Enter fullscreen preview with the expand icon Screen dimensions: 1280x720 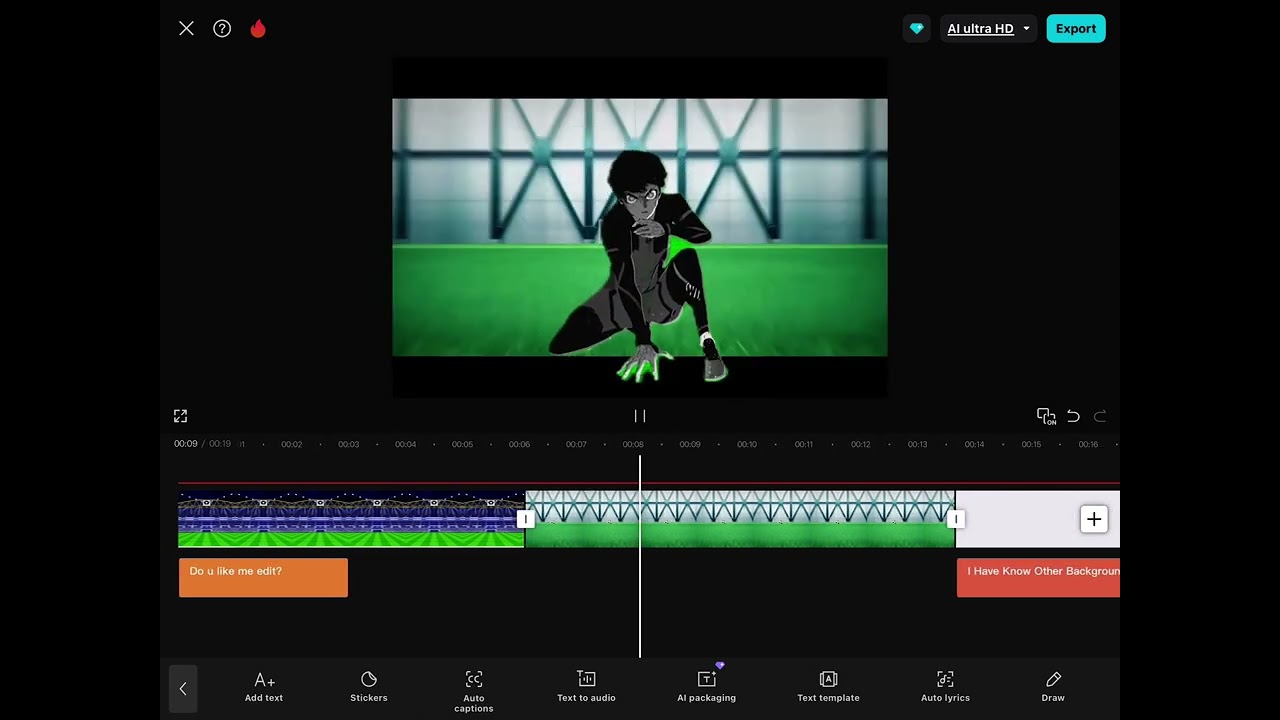(x=180, y=416)
